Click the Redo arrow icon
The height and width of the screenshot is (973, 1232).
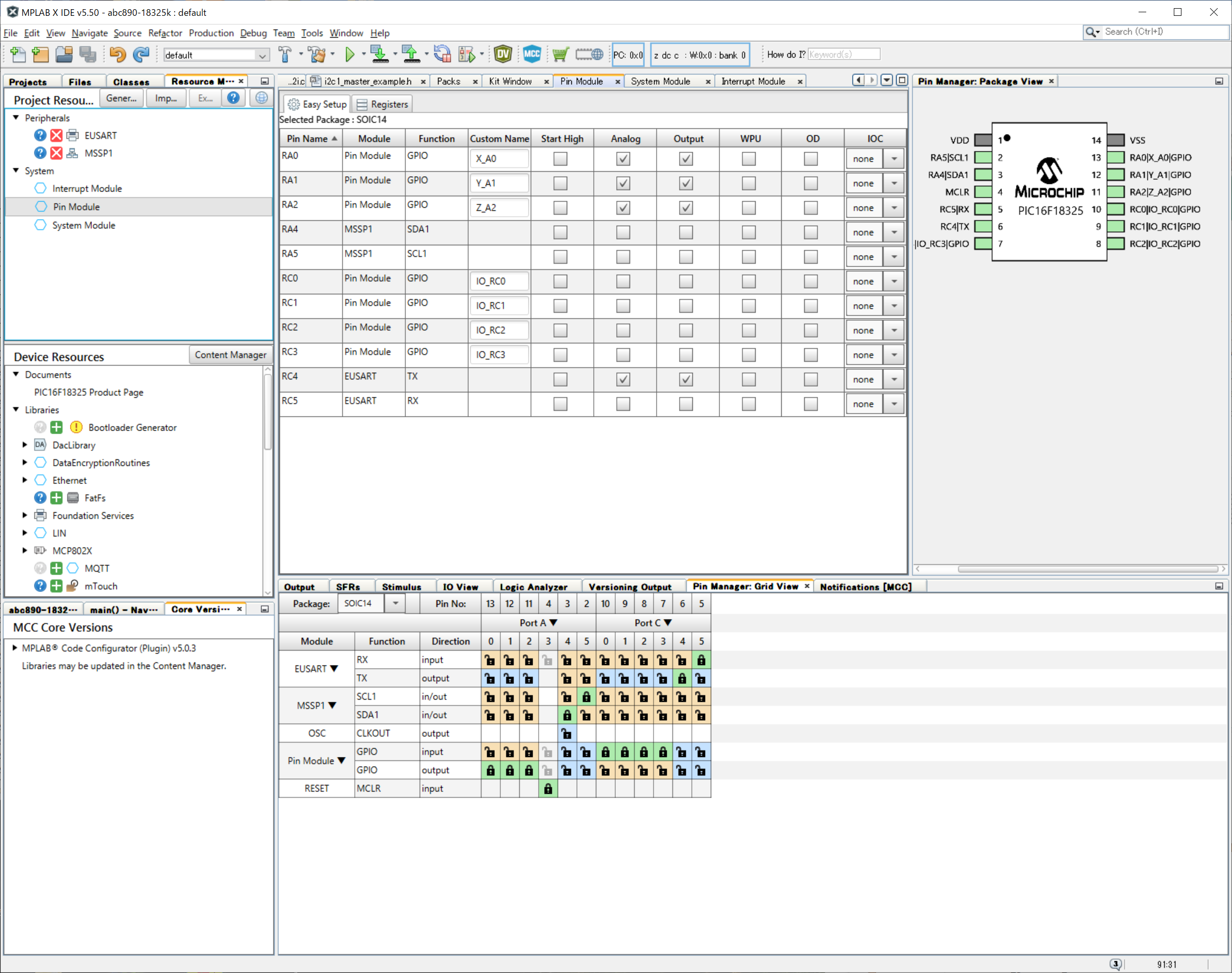click(140, 55)
